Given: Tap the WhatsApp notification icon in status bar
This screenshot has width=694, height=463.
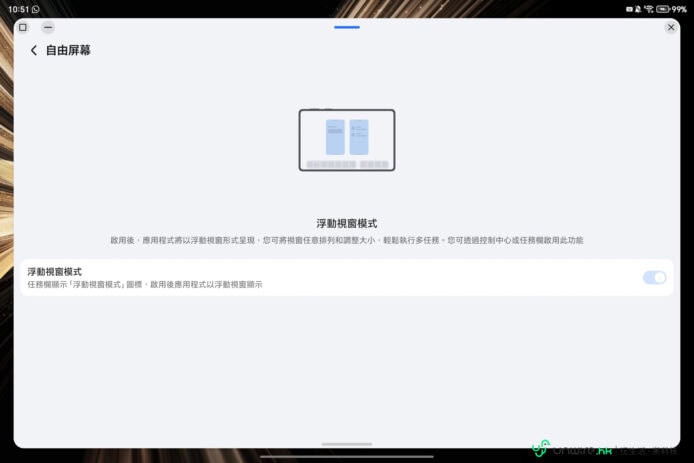Looking at the screenshot, I should (x=36, y=8).
